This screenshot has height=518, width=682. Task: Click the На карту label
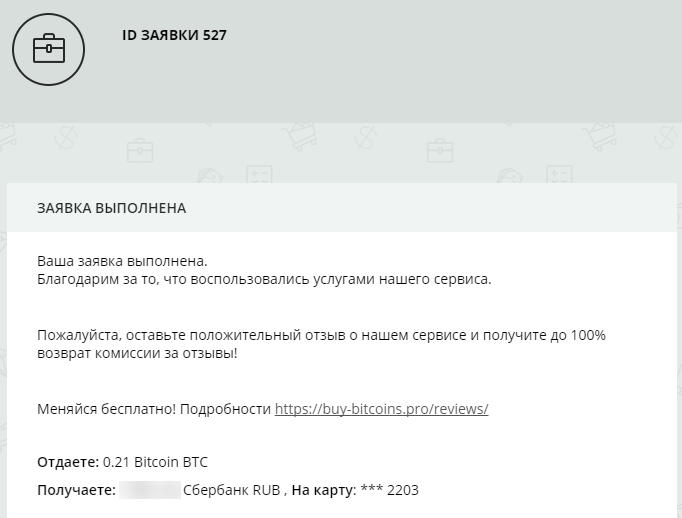tap(324, 490)
